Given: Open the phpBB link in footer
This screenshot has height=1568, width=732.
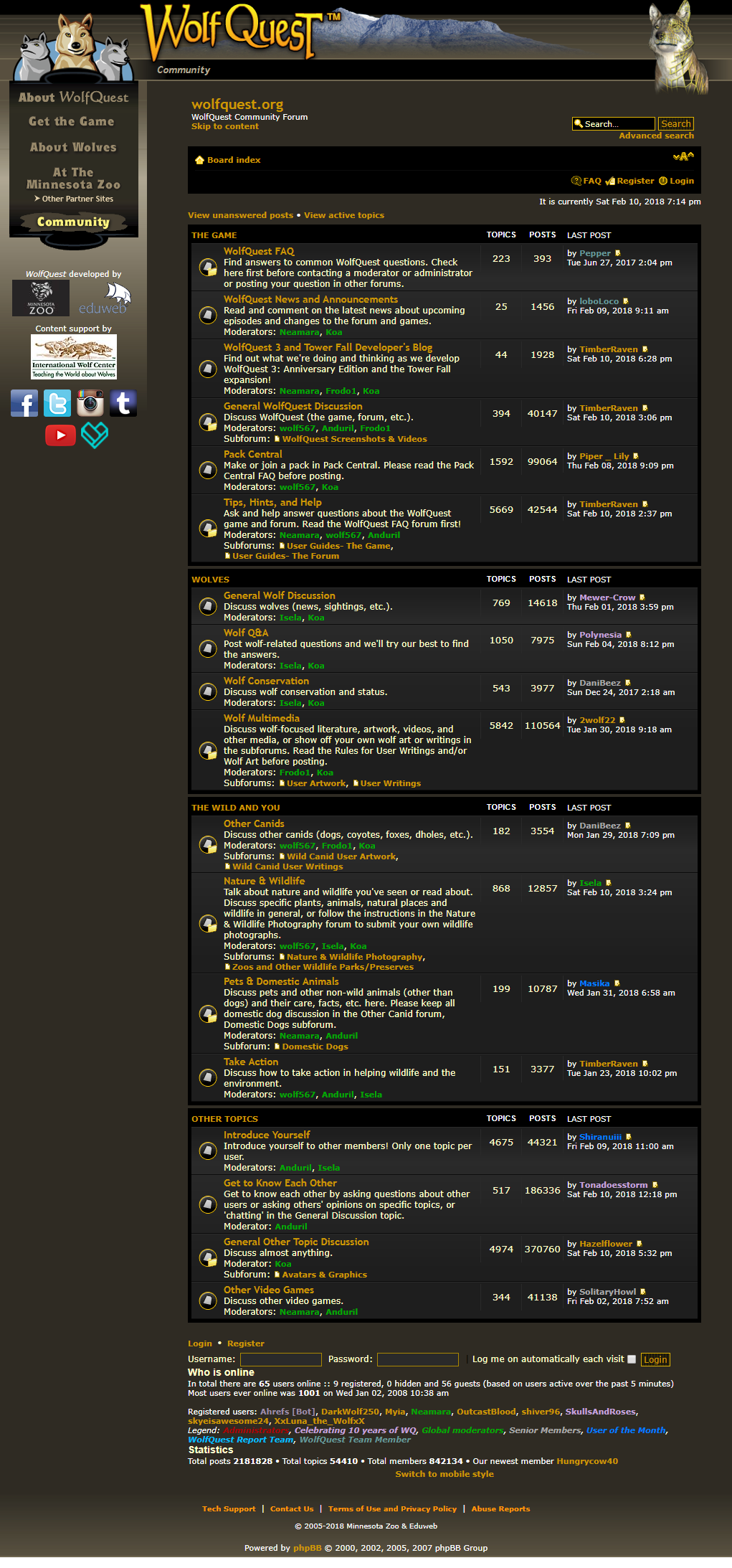Looking at the screenshot, I should (x=307, y=1547).
